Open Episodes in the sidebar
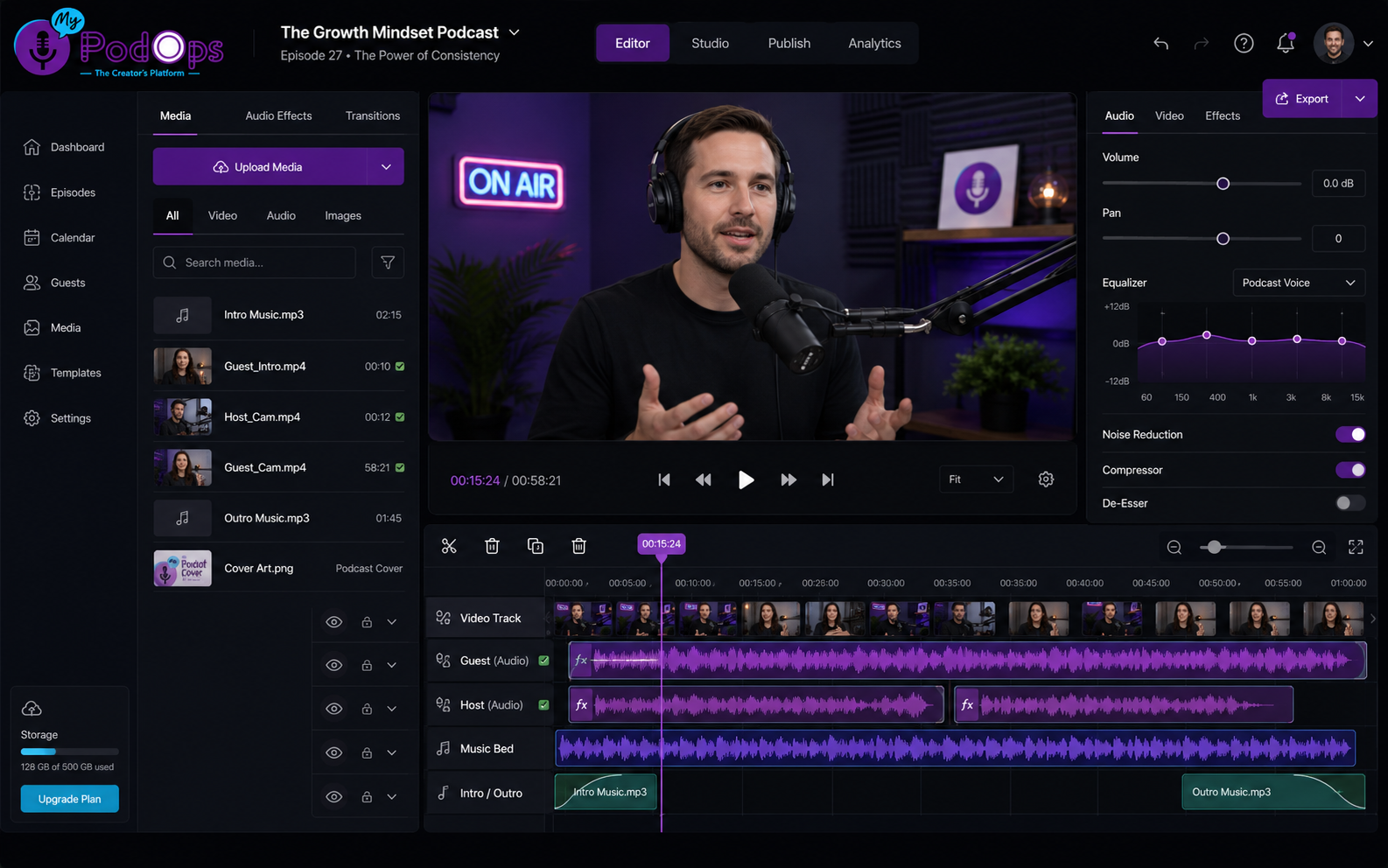The width and height of the screenshot is (1388, 868). click(60, 192)
